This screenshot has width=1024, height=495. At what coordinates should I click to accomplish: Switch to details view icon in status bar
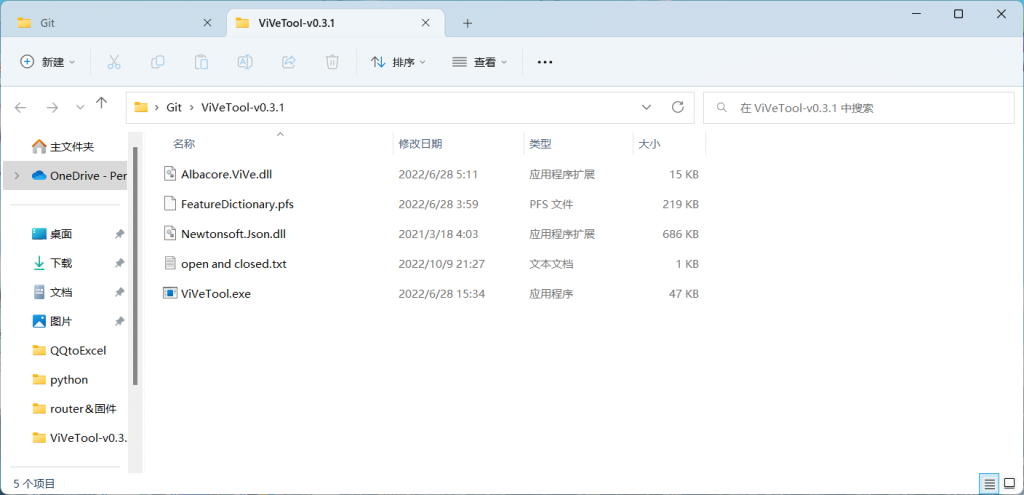point(989,484)
